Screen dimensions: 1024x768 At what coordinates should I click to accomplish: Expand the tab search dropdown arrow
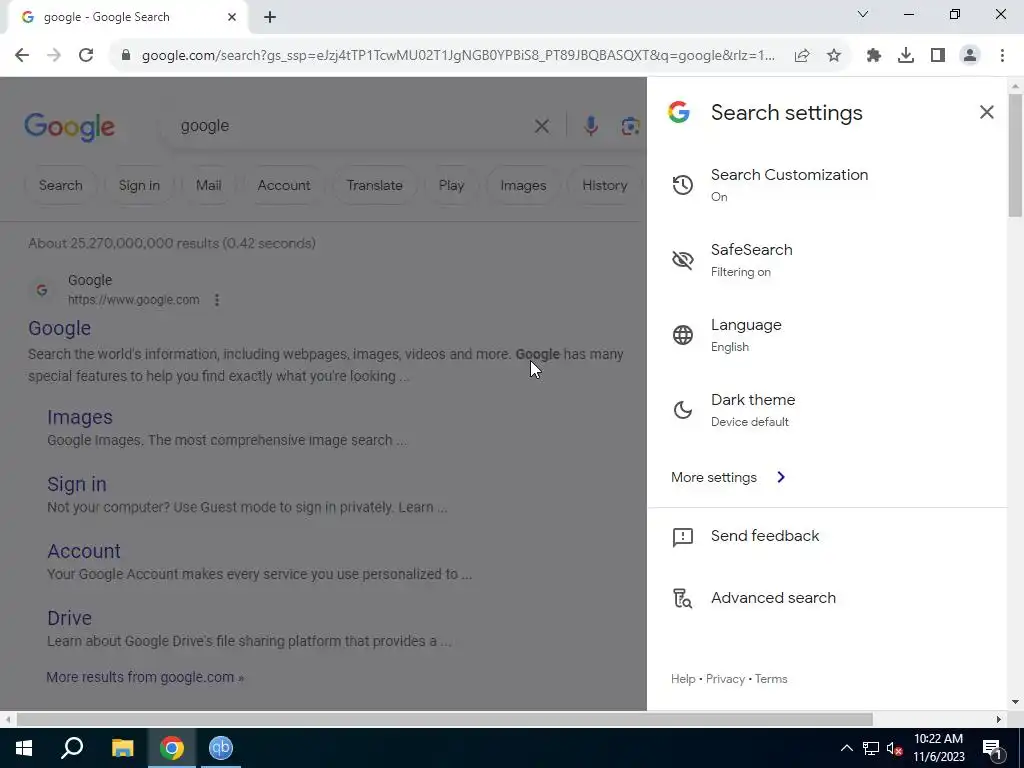tap(863, 14)
